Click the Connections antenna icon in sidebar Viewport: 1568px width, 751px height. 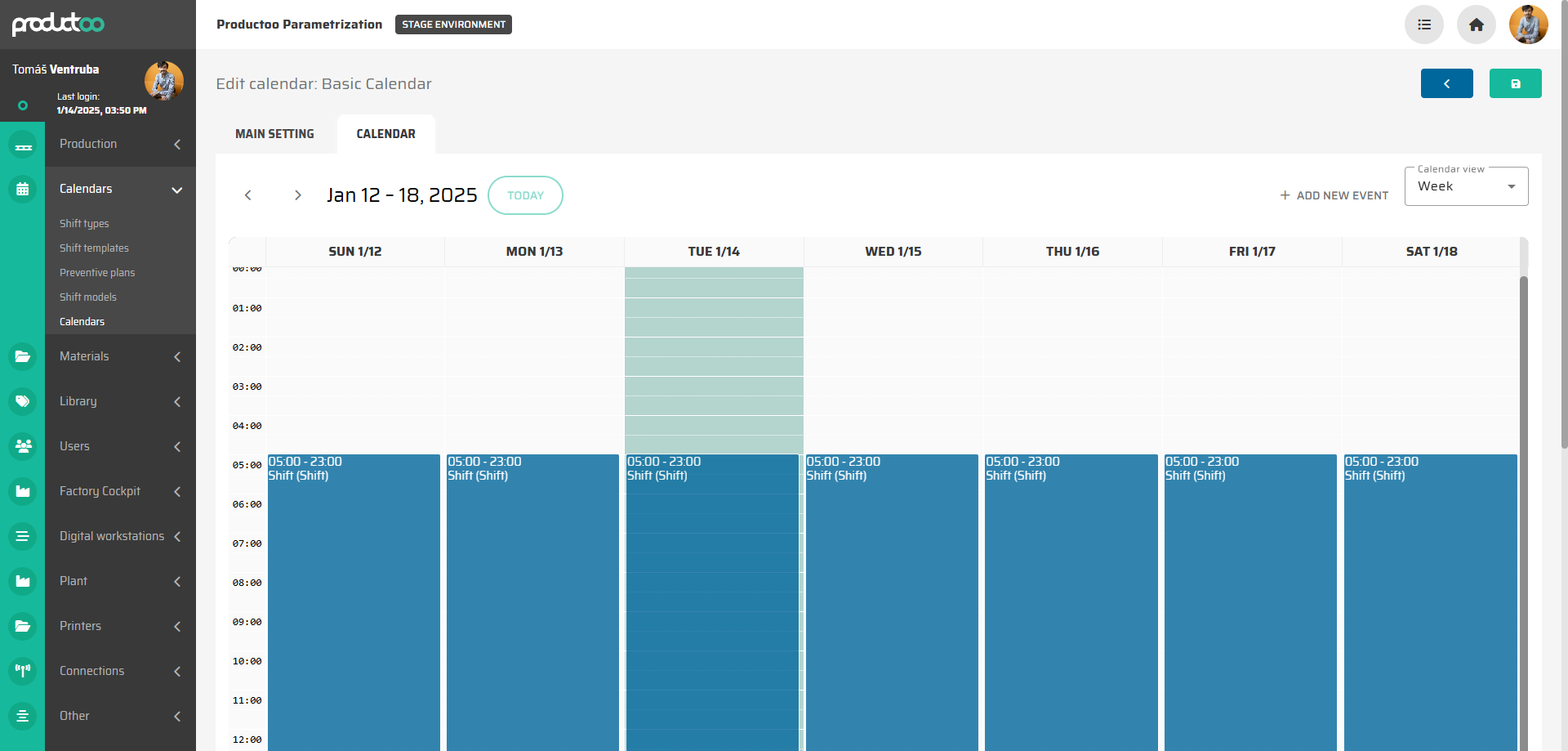23,671
